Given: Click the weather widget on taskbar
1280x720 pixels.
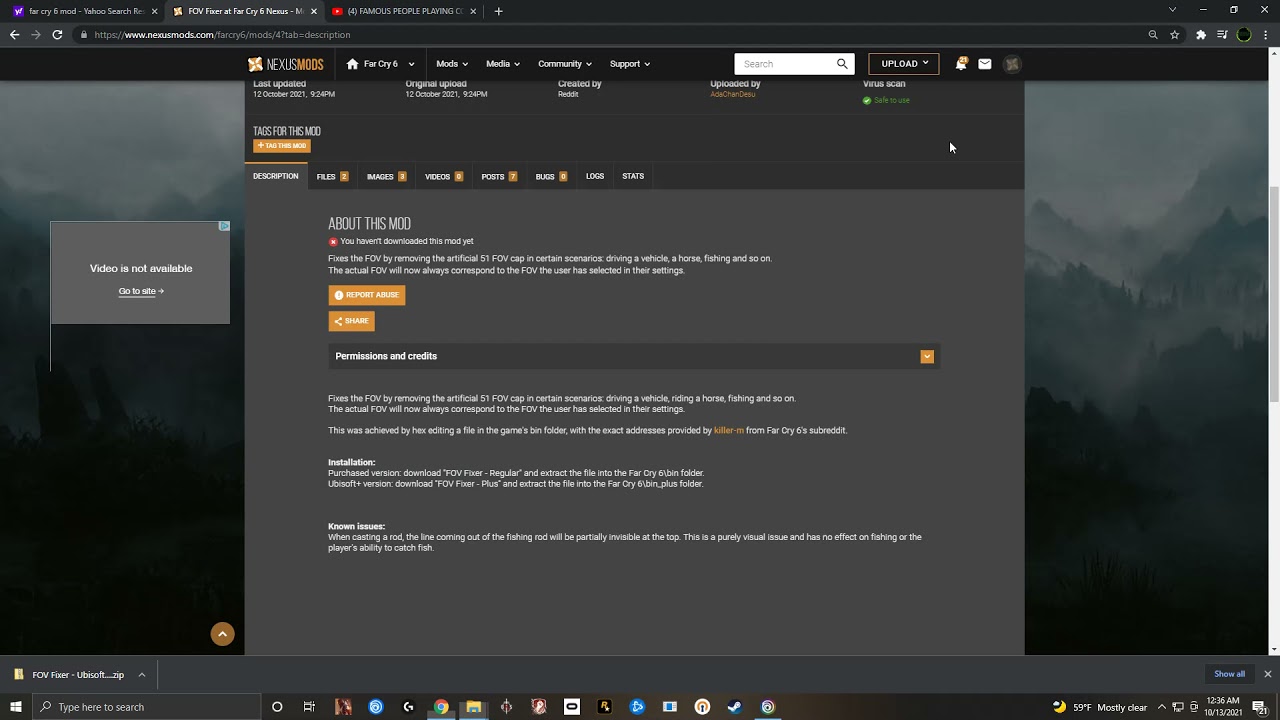Looking at the screenshot, I should [x=1100, y=707].
